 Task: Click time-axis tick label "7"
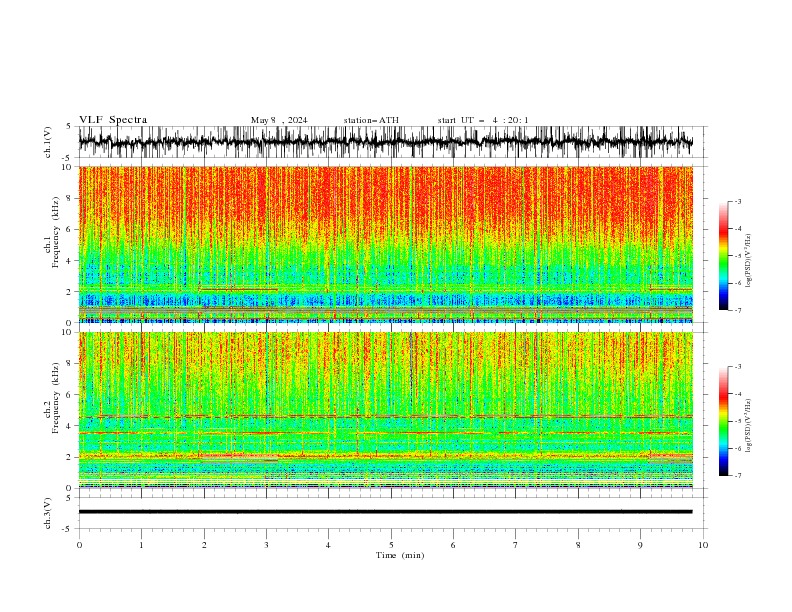point(516,545)
